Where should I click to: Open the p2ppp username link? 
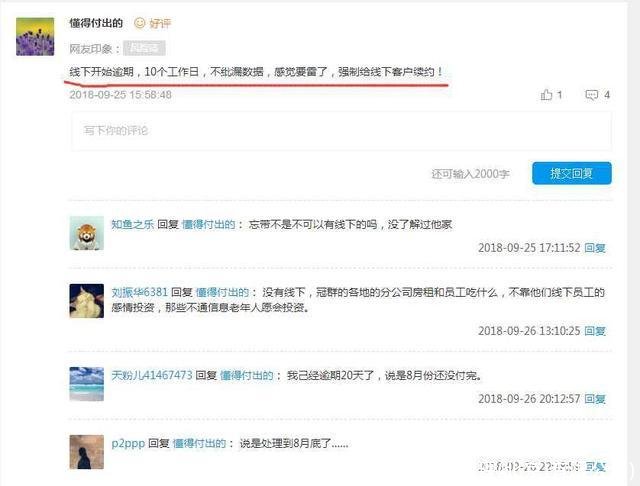click(128, 444)
